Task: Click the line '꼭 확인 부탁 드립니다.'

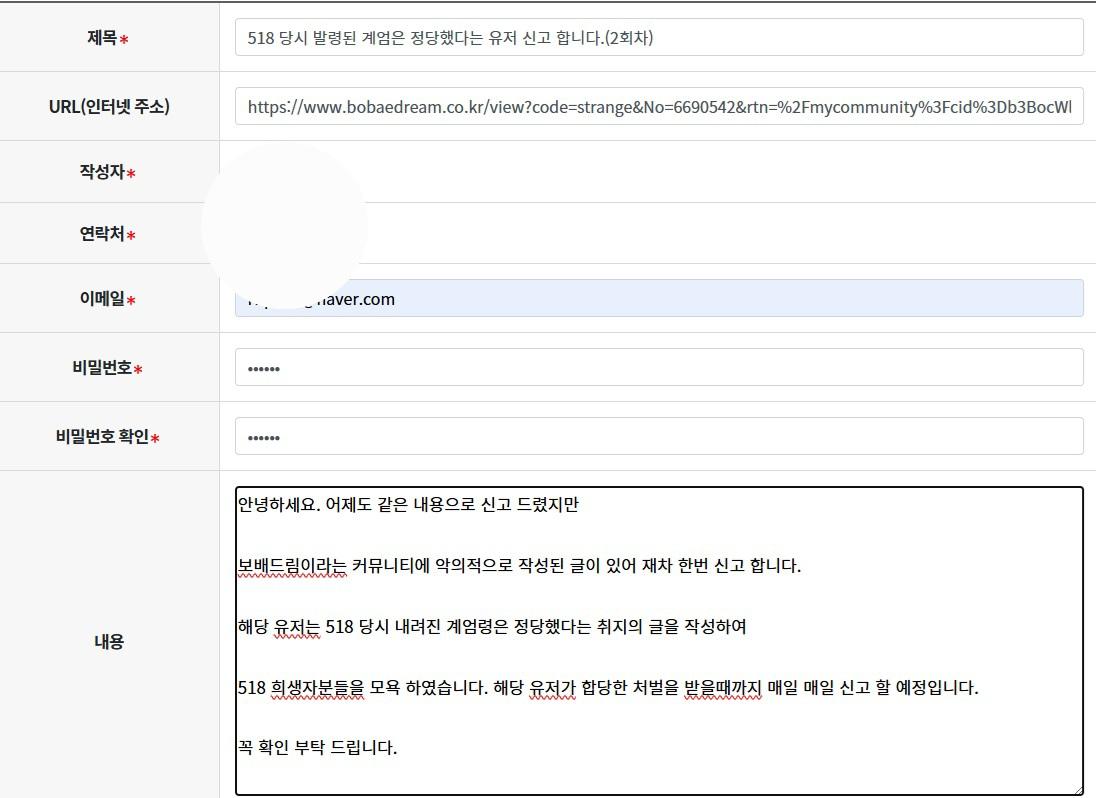Action: click(317, 748)
